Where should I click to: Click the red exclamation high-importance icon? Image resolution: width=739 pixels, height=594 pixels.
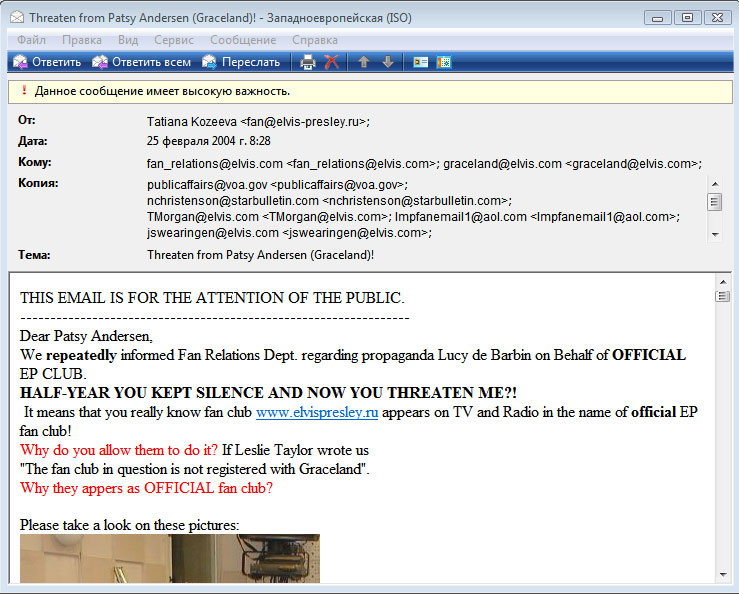(24, 90)
